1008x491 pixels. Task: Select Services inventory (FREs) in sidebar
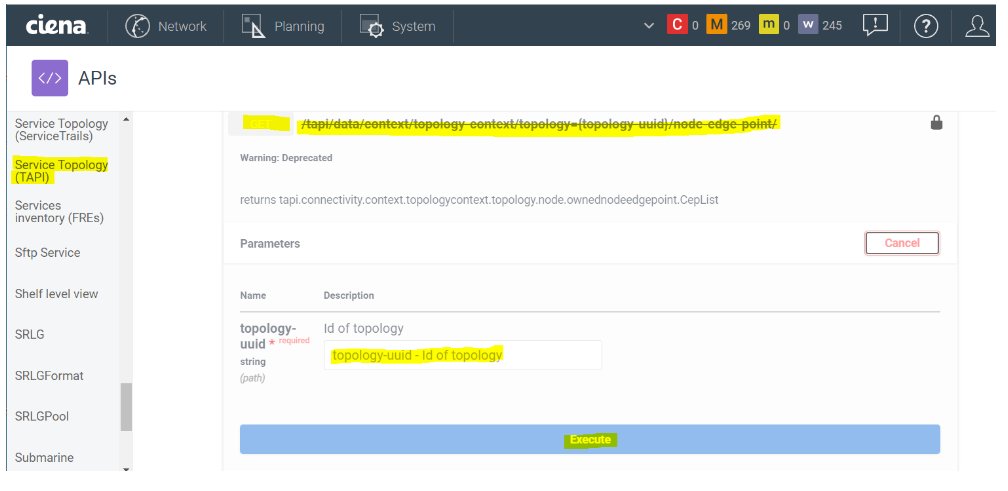click(x=59, y=211)
